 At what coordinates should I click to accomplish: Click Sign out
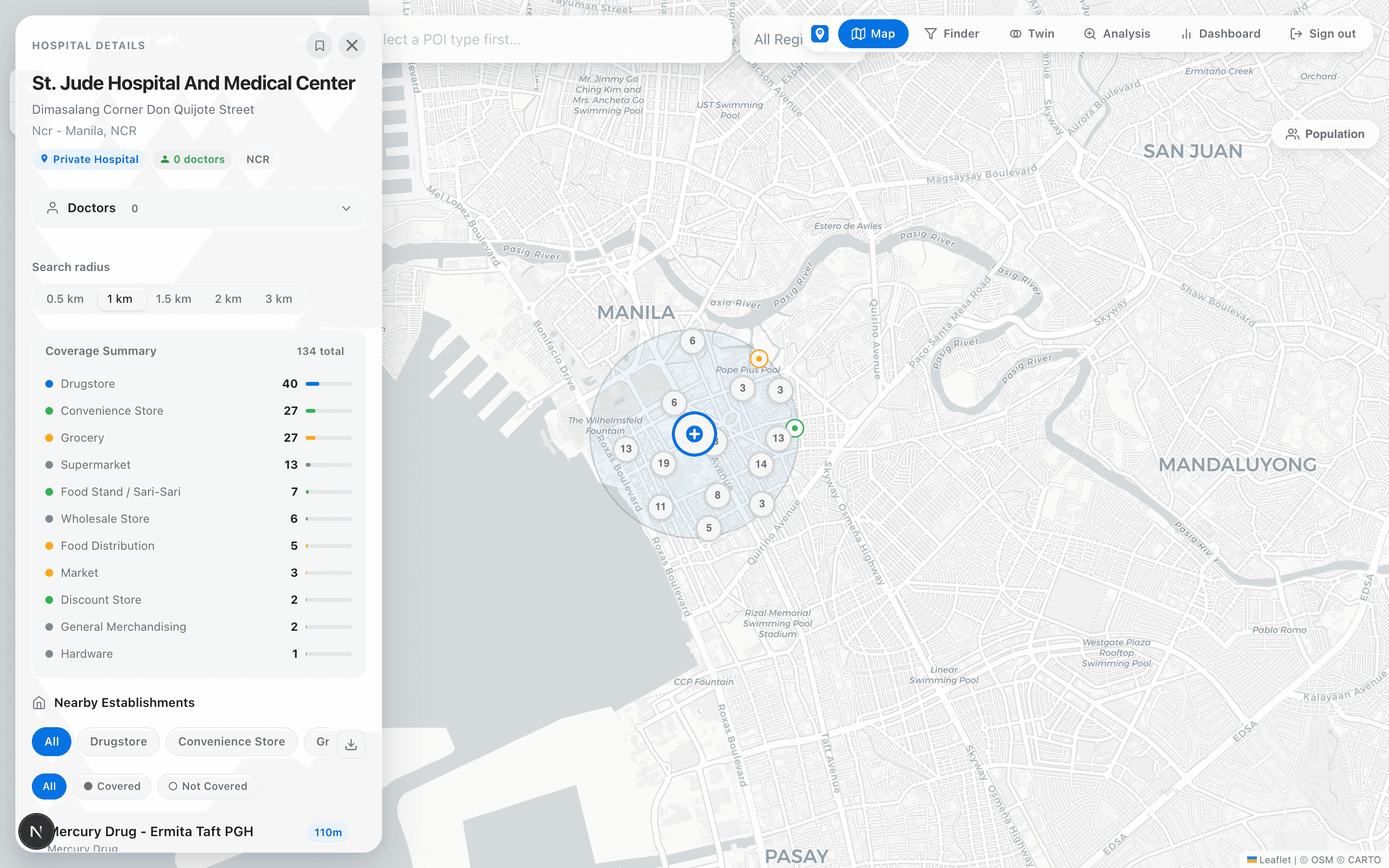(1322, 34)
